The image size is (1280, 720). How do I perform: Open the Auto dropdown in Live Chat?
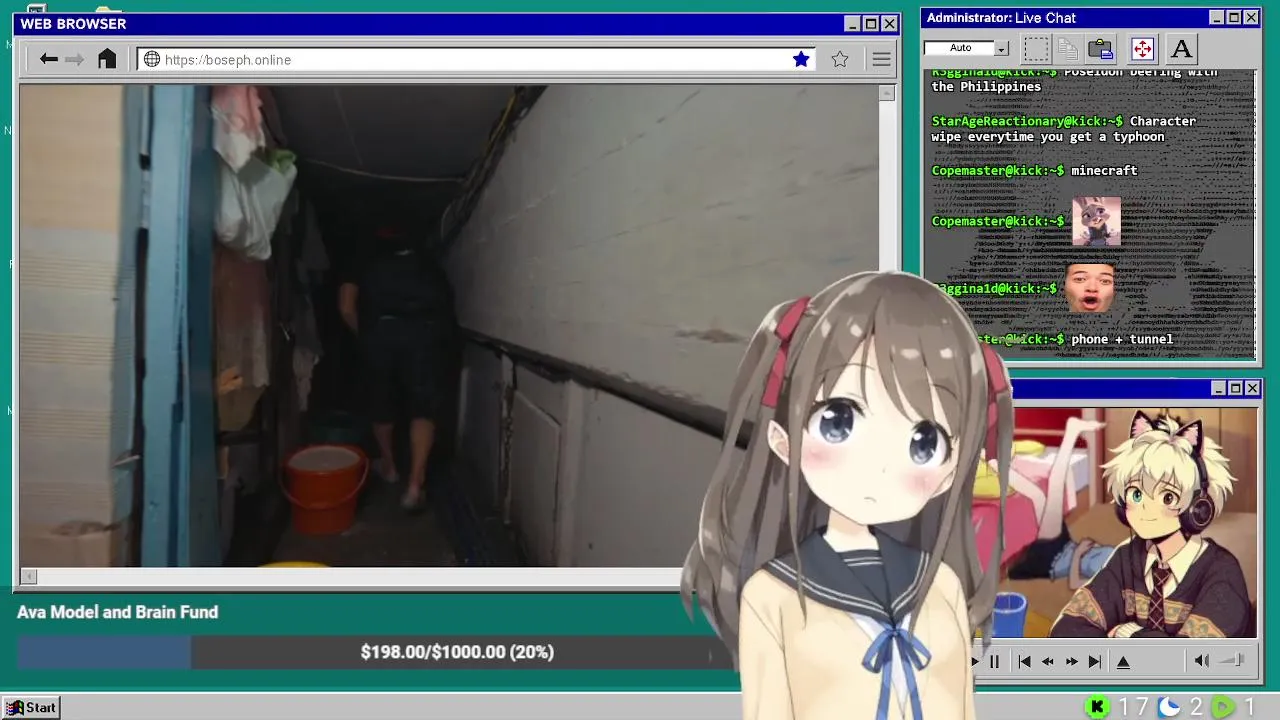(x=1001, y=48)
